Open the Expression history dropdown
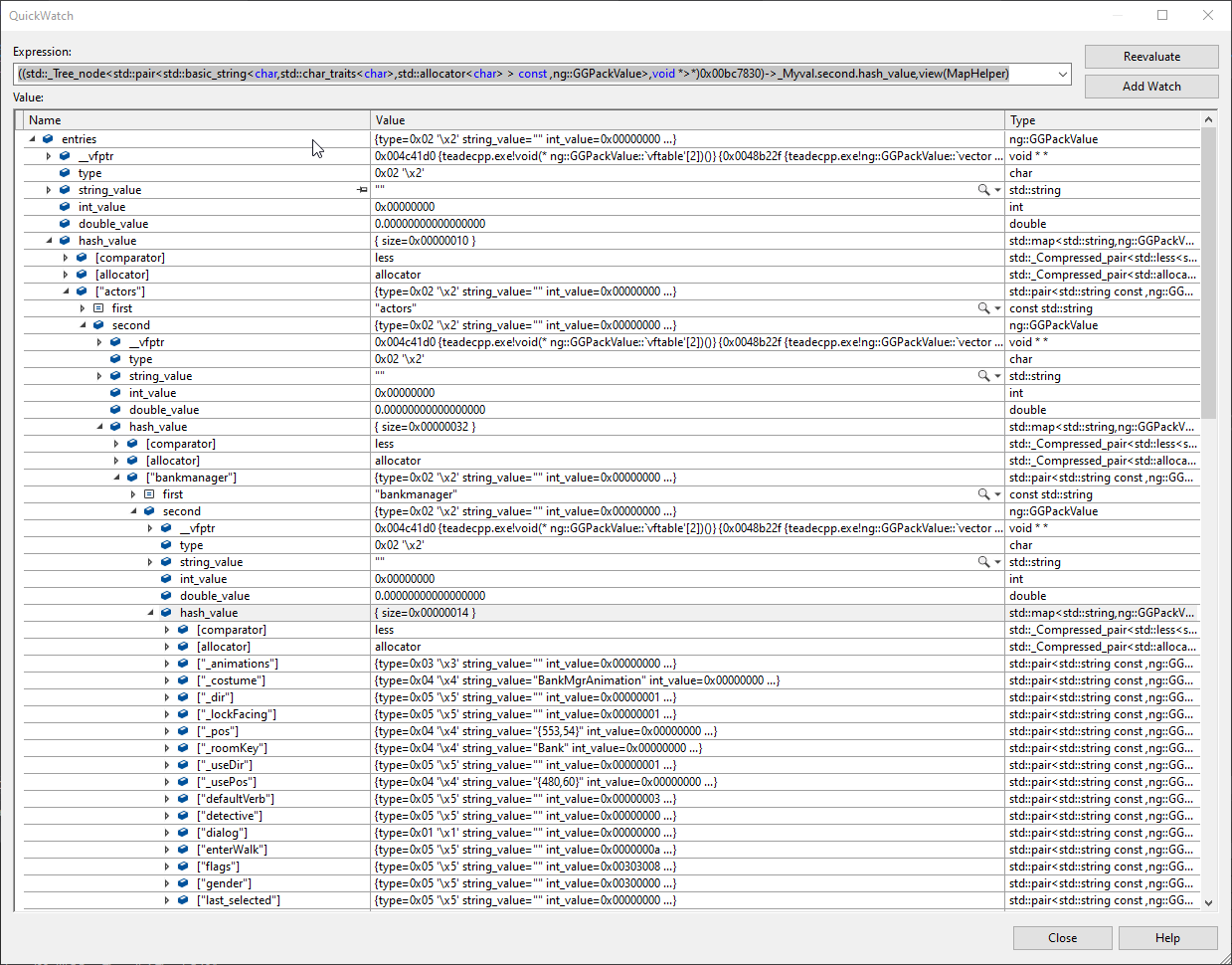 [1062, 74]
